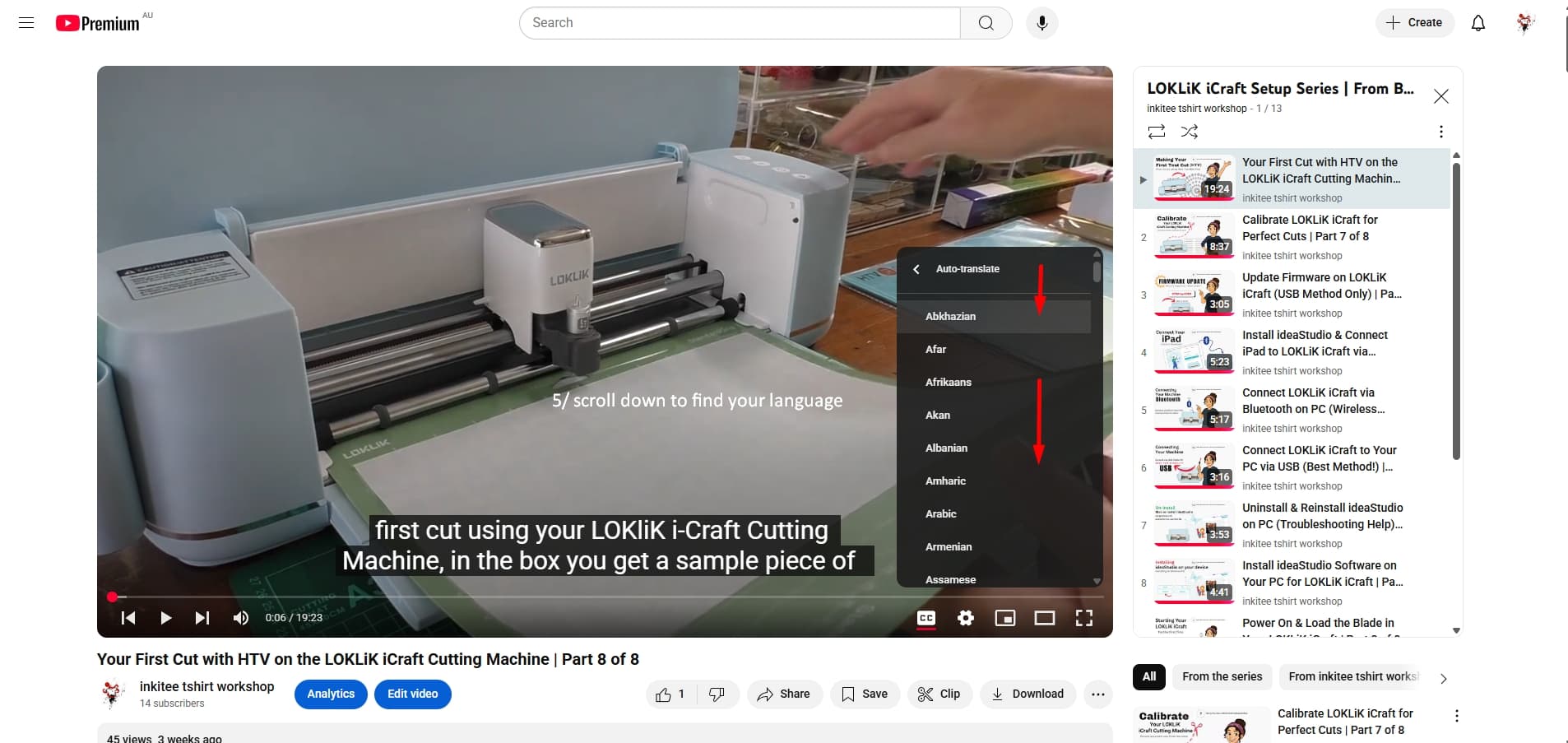Like the video
Screen dimensions: 1568x743
671,694
